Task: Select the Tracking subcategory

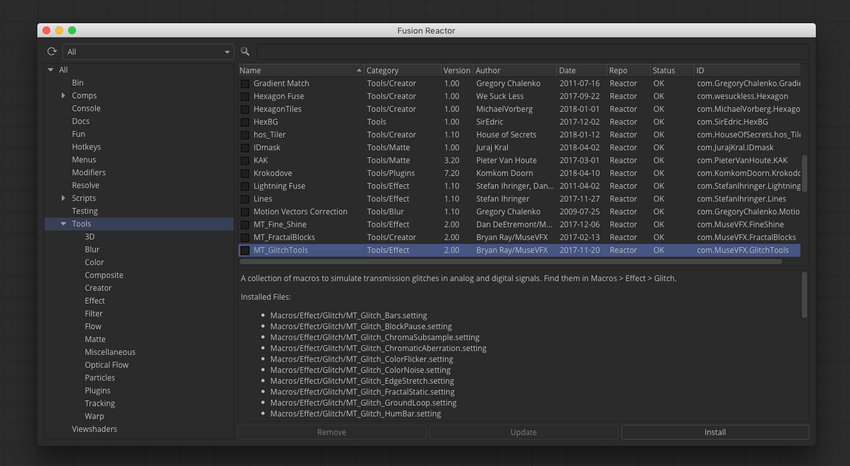Action: (100, 404)
